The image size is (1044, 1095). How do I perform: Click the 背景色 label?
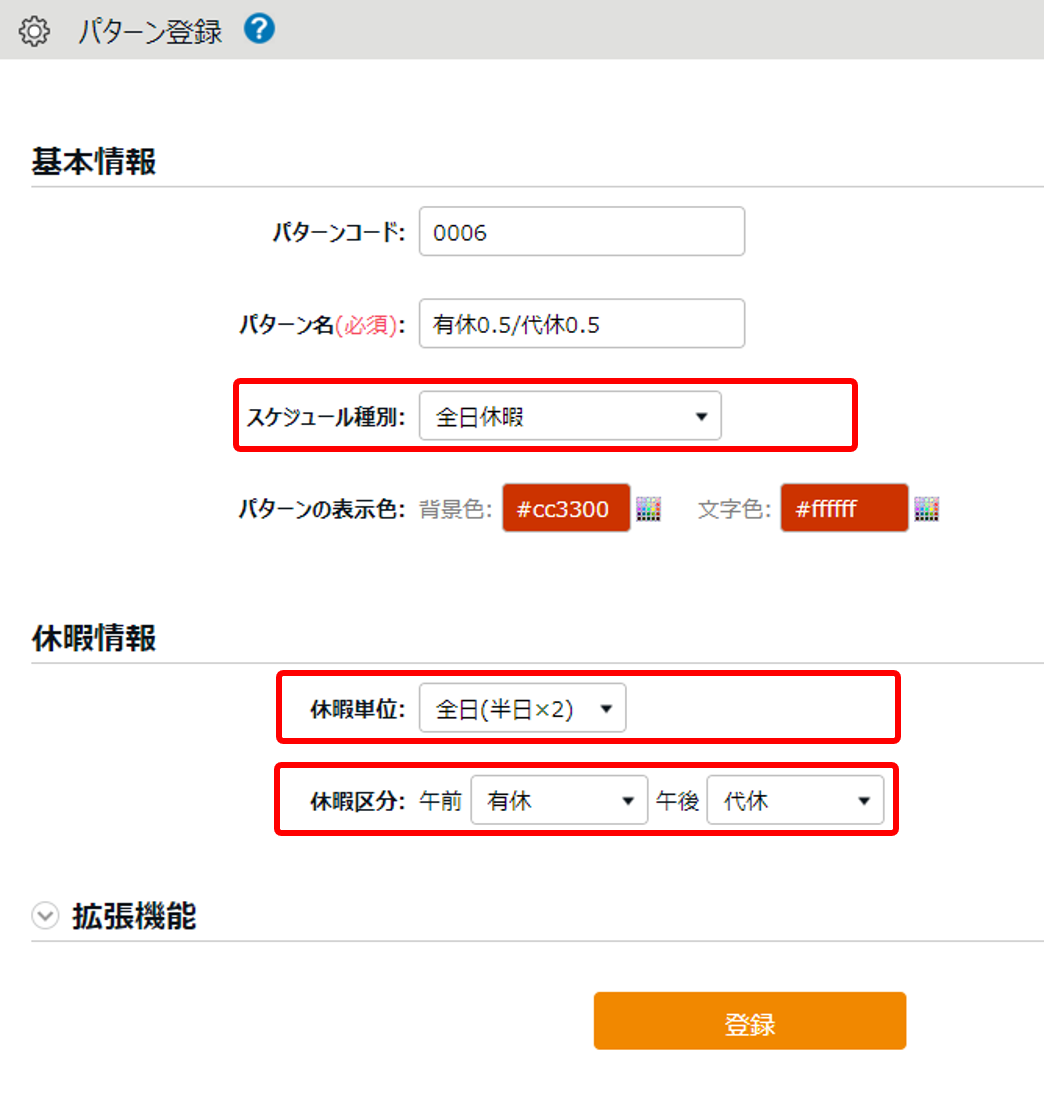[455, 509]
